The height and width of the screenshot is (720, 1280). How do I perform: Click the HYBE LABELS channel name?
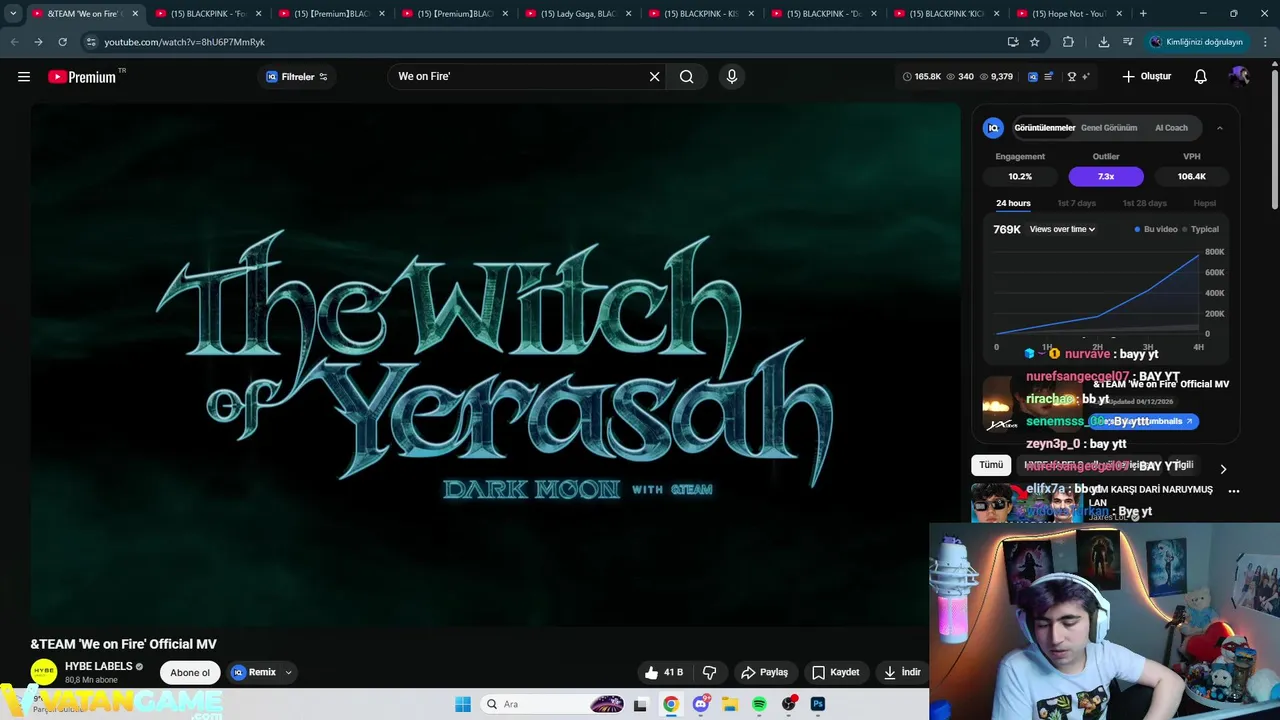[99, 666]
